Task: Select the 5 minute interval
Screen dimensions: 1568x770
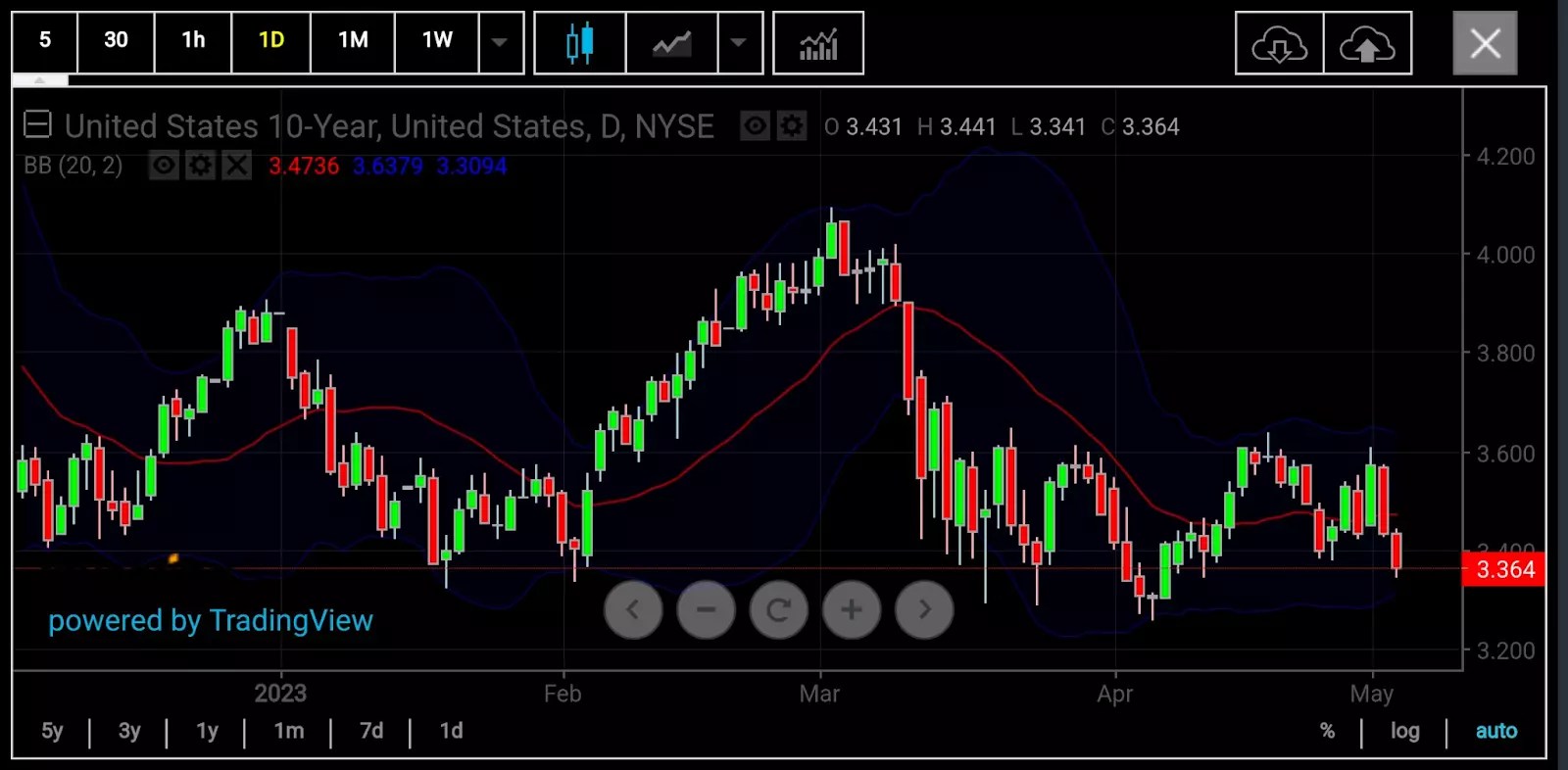Action: (45, 41)
